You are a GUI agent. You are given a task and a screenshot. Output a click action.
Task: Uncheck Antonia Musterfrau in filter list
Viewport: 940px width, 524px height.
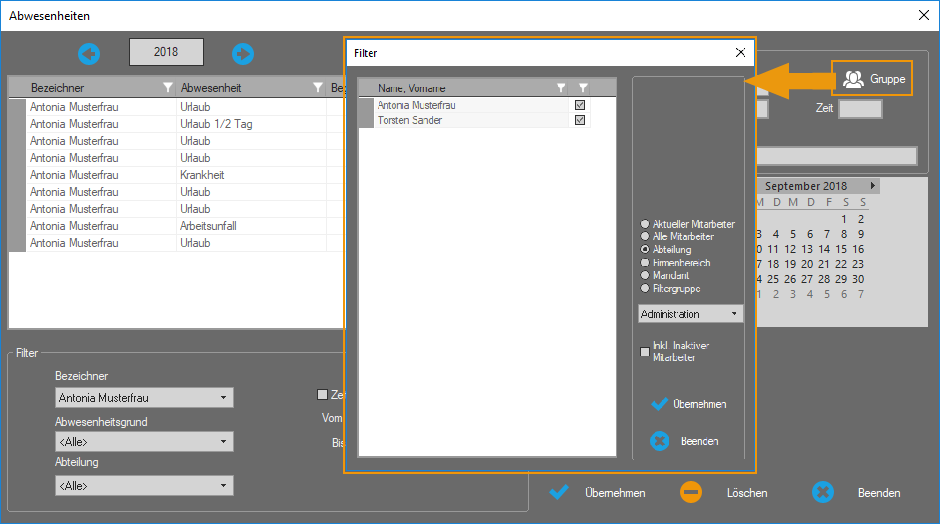pyautogui.click(x=580, y=105)
